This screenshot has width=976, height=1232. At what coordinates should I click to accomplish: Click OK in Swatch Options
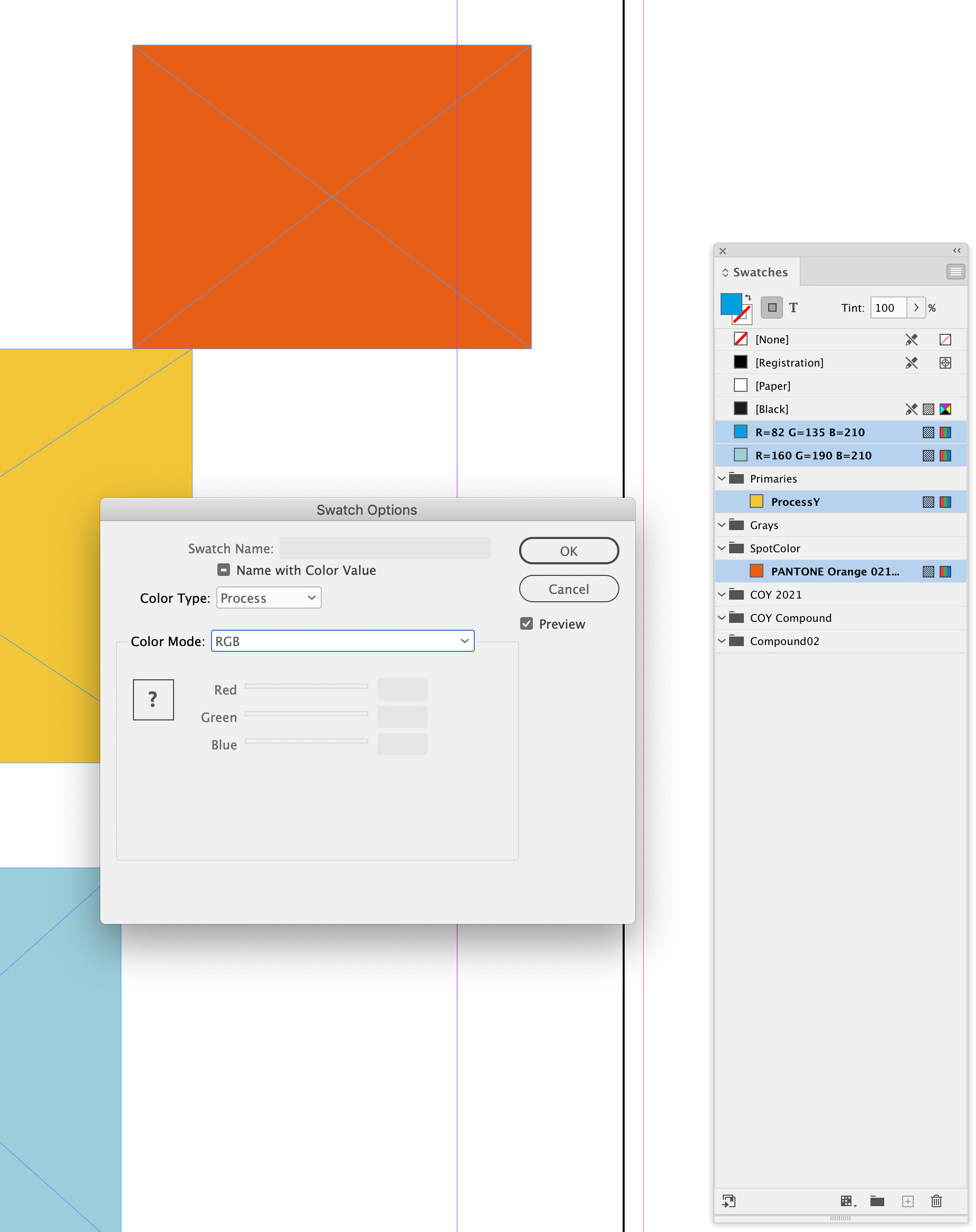(x=569, y=551)
